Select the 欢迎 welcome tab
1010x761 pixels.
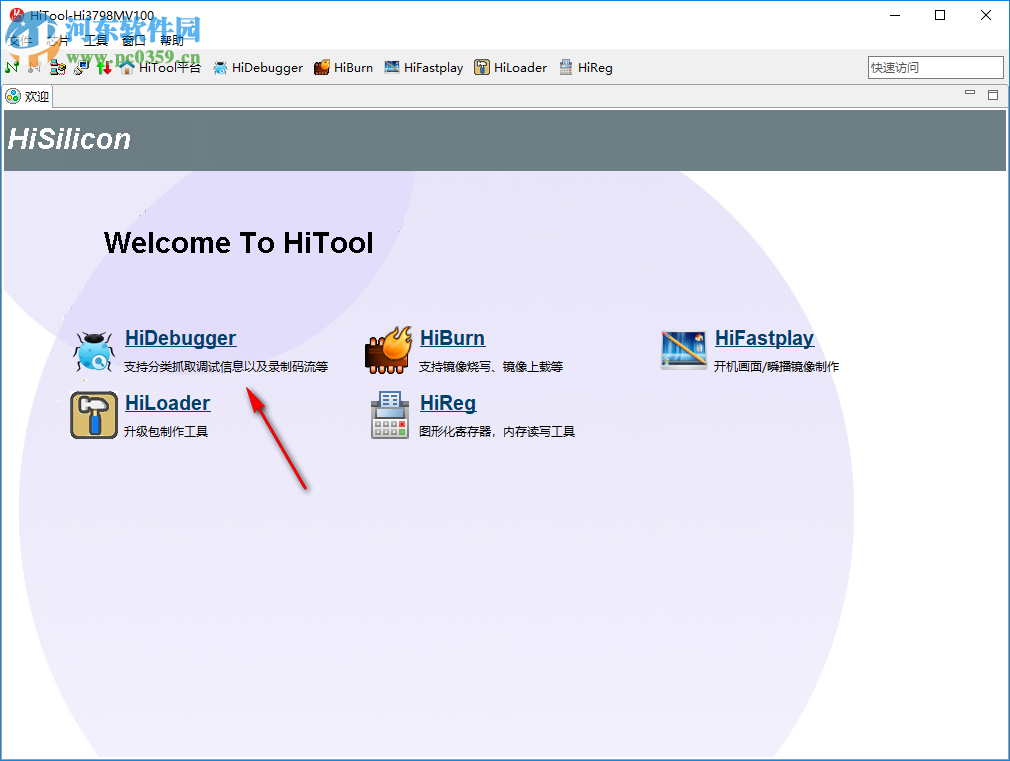click(x=27, y=97)
